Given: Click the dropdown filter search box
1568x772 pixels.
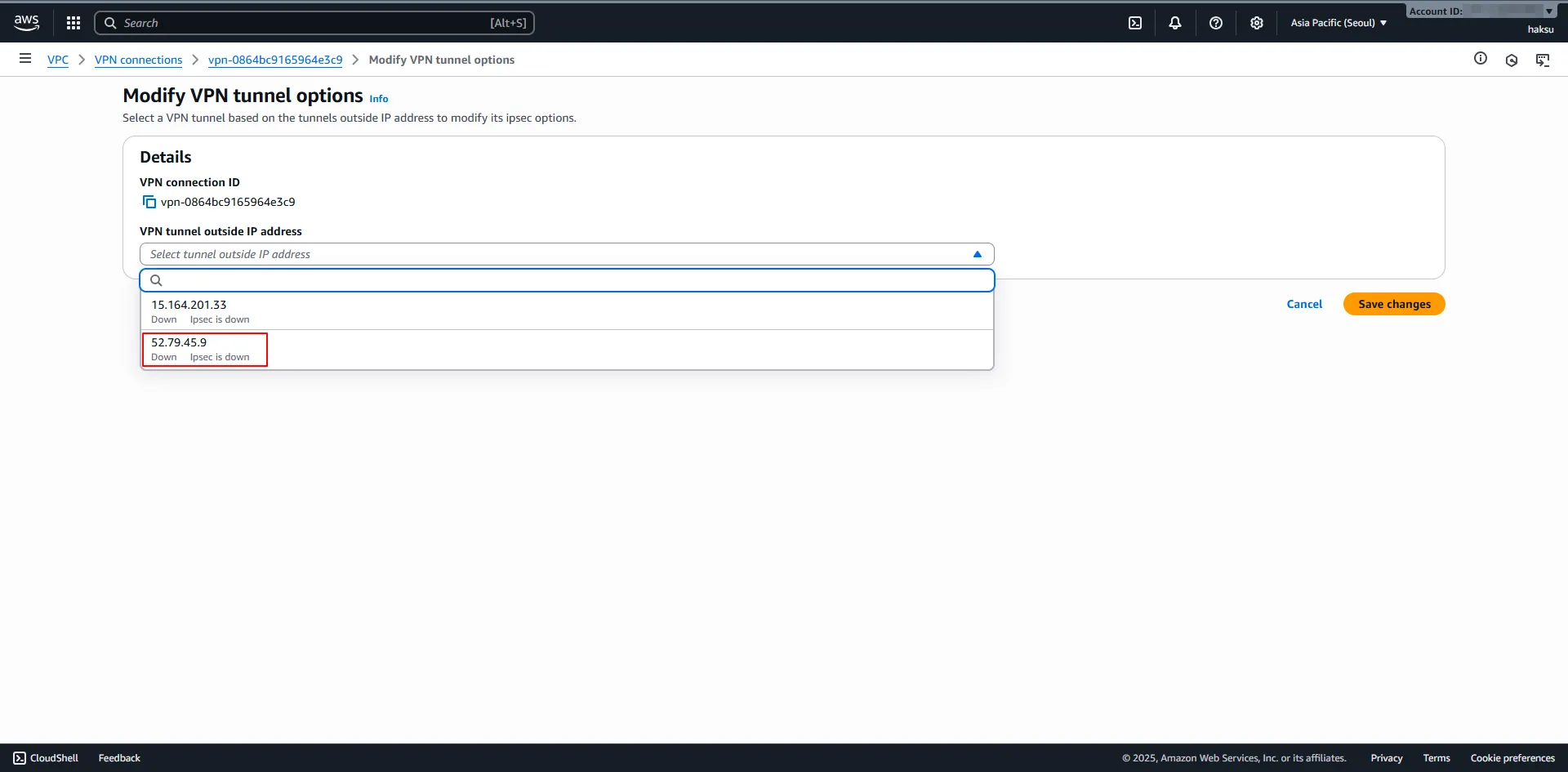Looking at the screenshot, I should [x=567, y=280].
